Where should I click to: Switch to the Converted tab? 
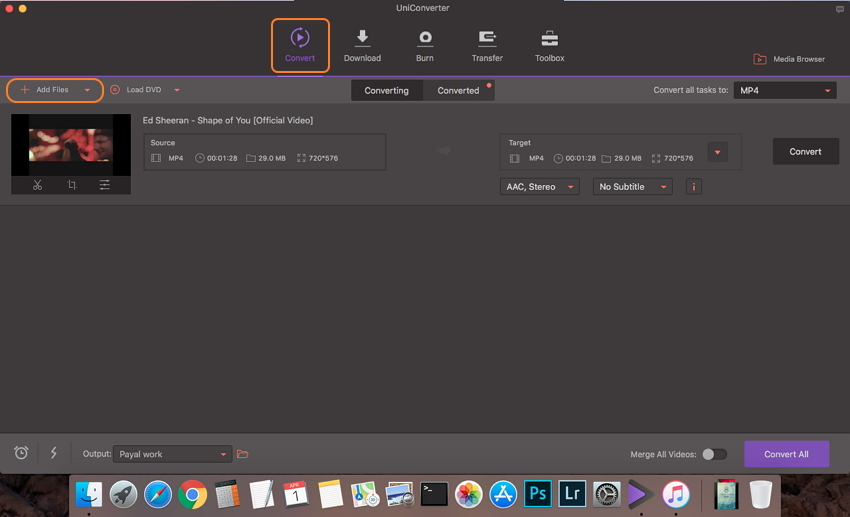[459, 91]
